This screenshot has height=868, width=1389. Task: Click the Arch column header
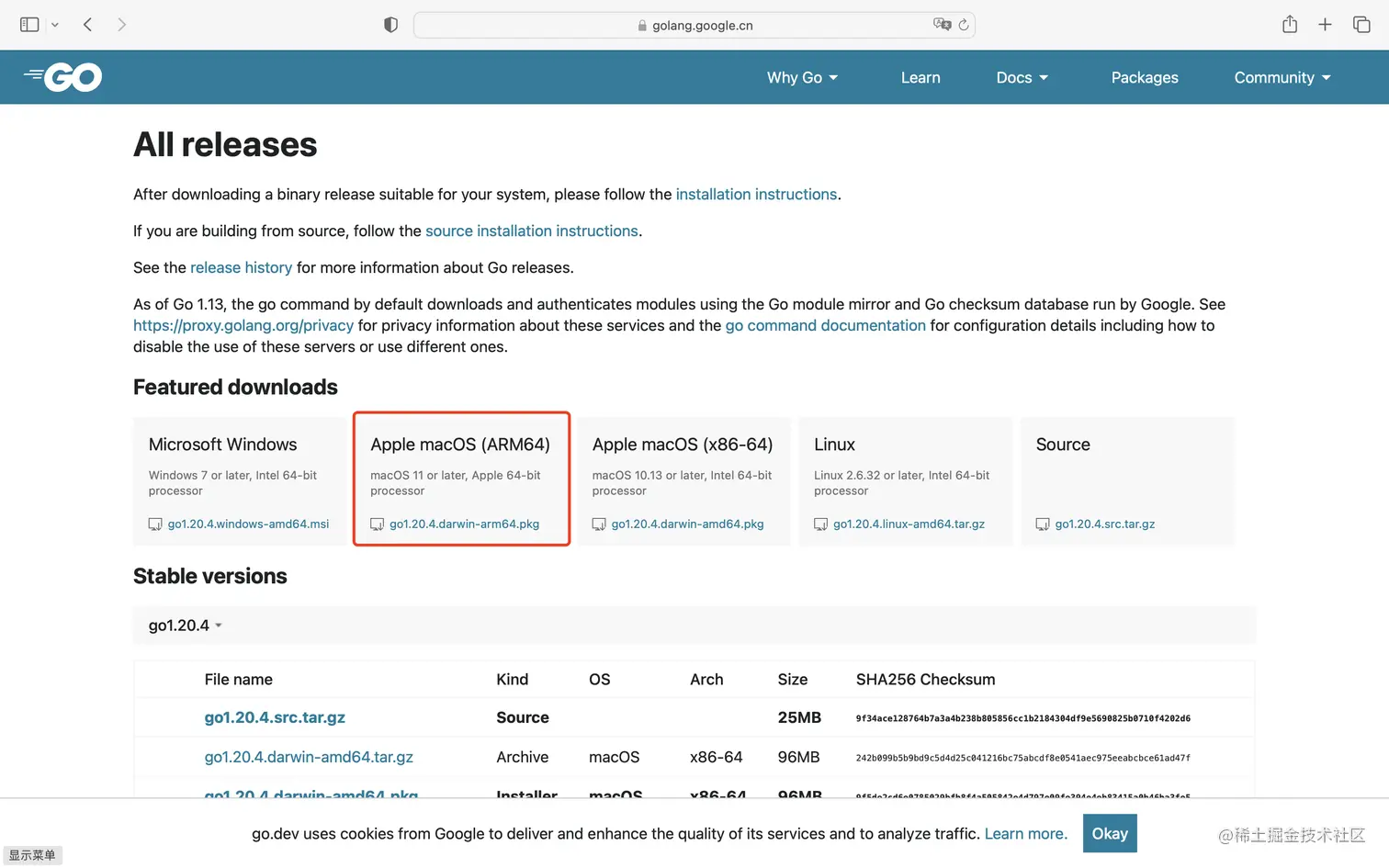tap(706, 680)
